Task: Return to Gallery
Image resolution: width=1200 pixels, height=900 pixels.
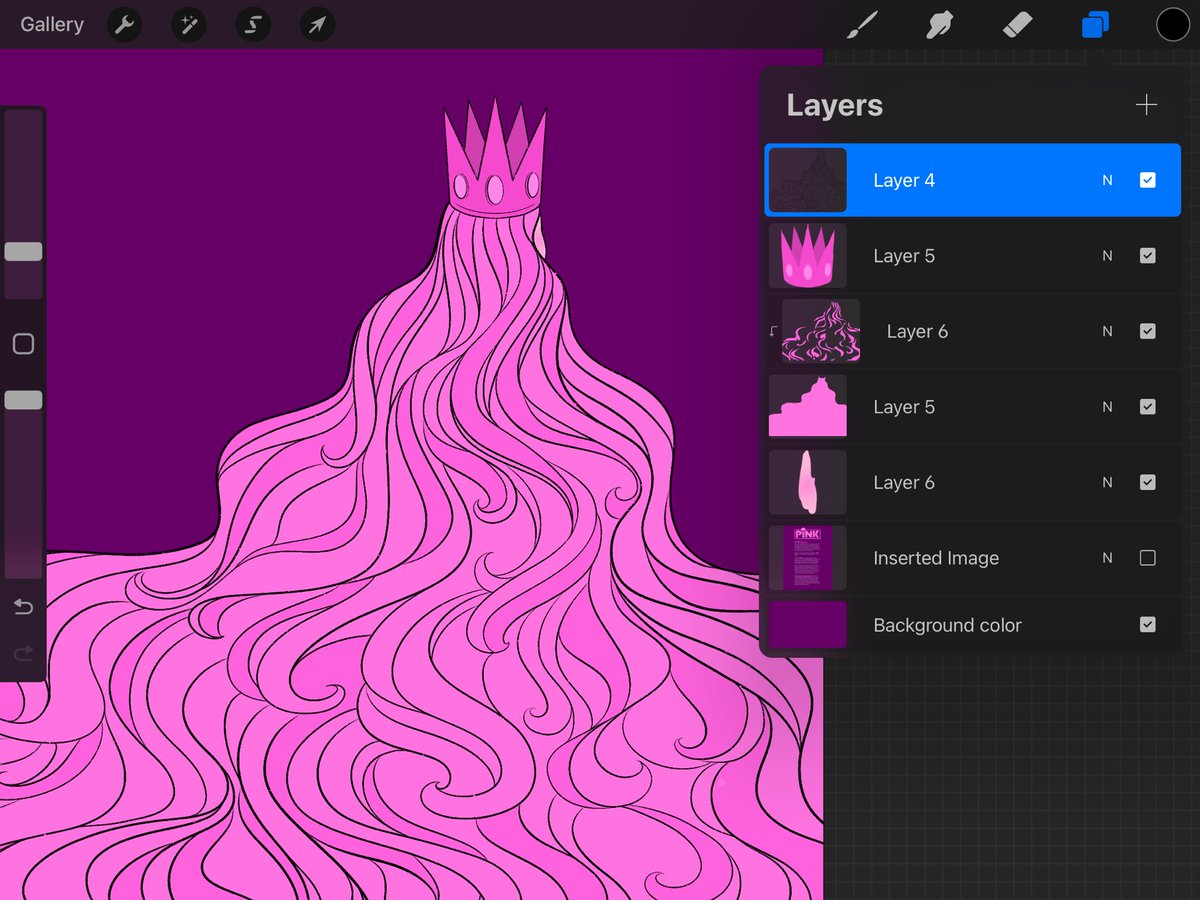Action: 52,24
